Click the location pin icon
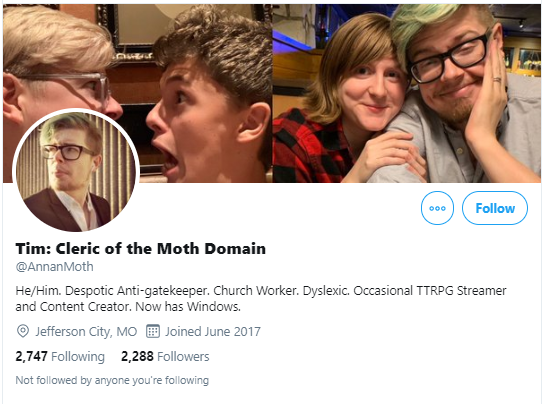The width and height of the screenshot is (545, 404). click(23, 331)
